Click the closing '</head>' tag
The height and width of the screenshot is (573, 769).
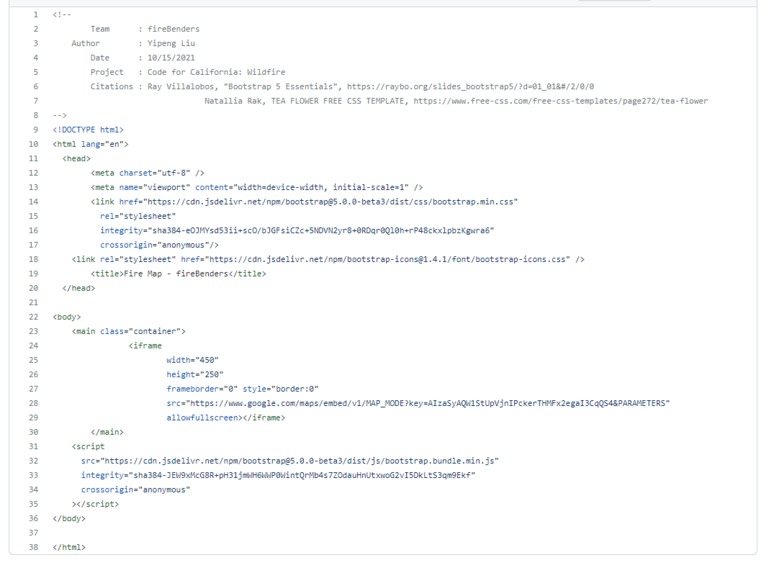(x=78, y=288)
